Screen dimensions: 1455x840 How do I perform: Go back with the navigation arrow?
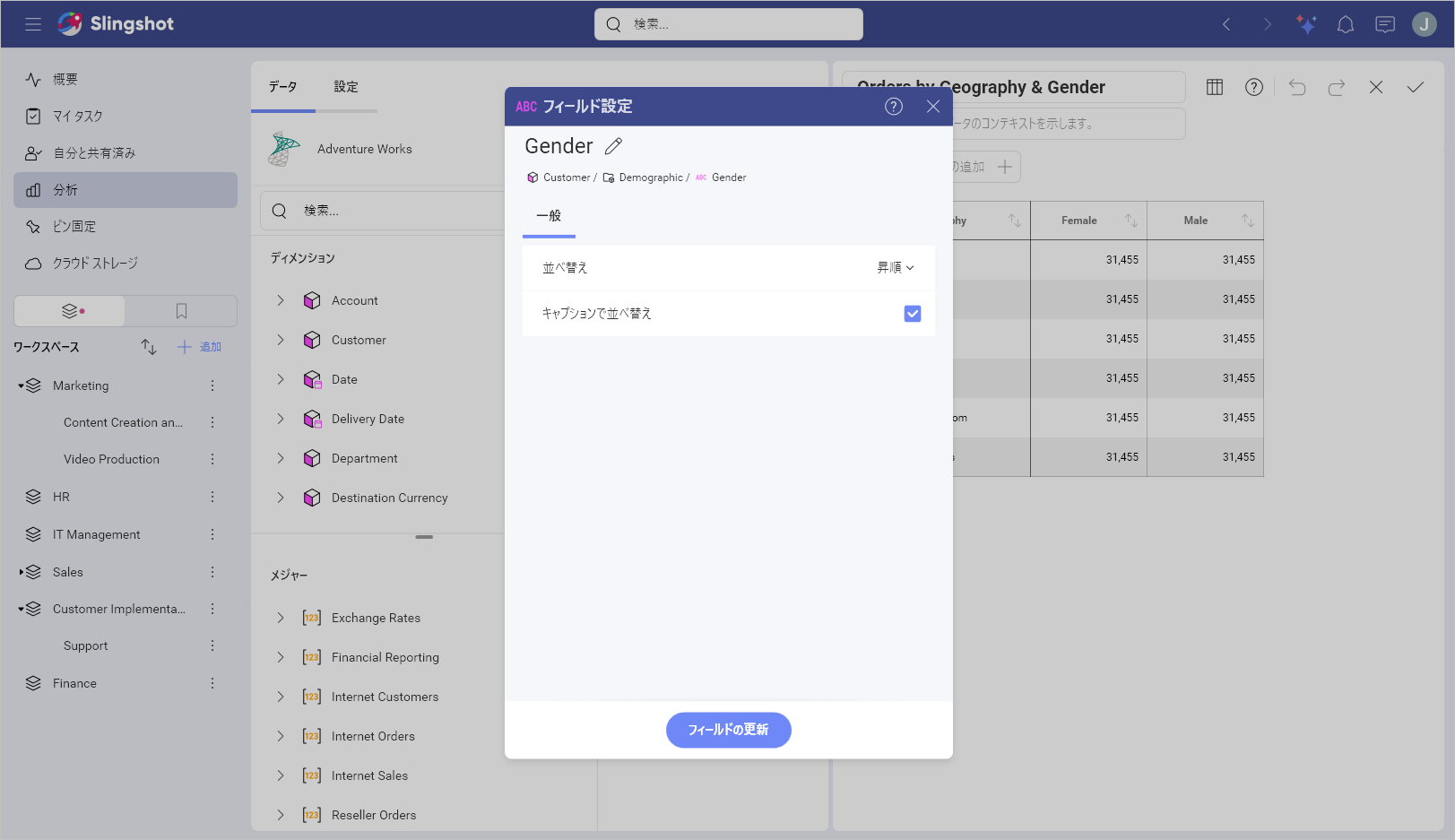(x=1226, y=24)
